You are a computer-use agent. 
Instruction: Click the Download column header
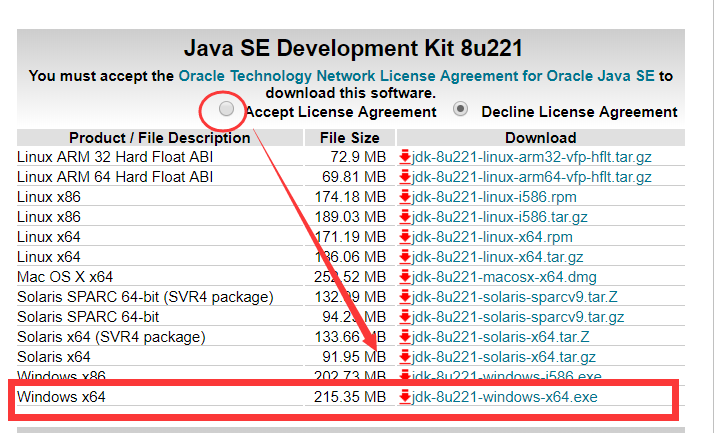coord(541,138)
